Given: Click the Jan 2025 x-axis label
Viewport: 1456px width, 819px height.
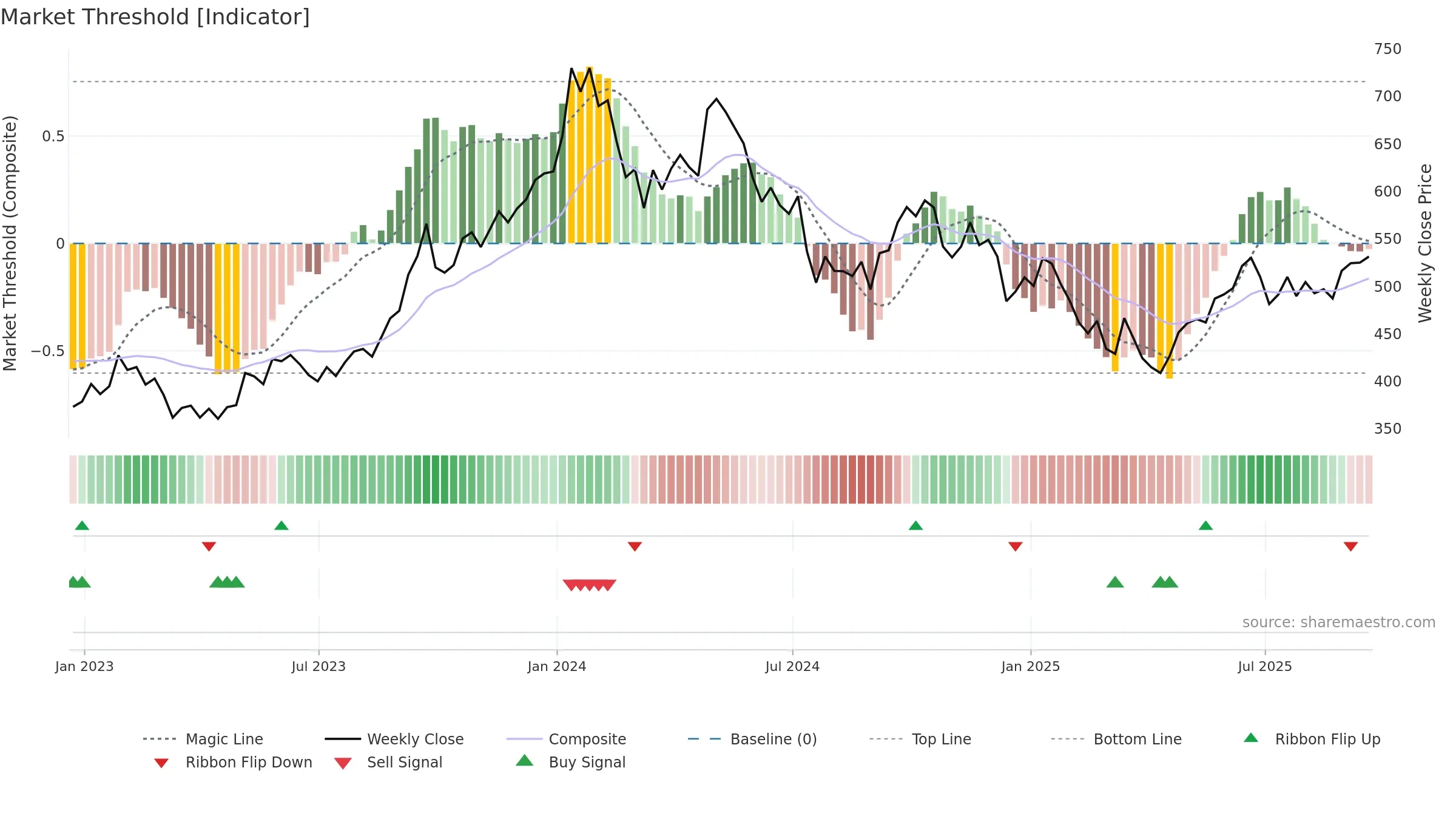Looking at the screenshot, I should [x=1031, y=666].
